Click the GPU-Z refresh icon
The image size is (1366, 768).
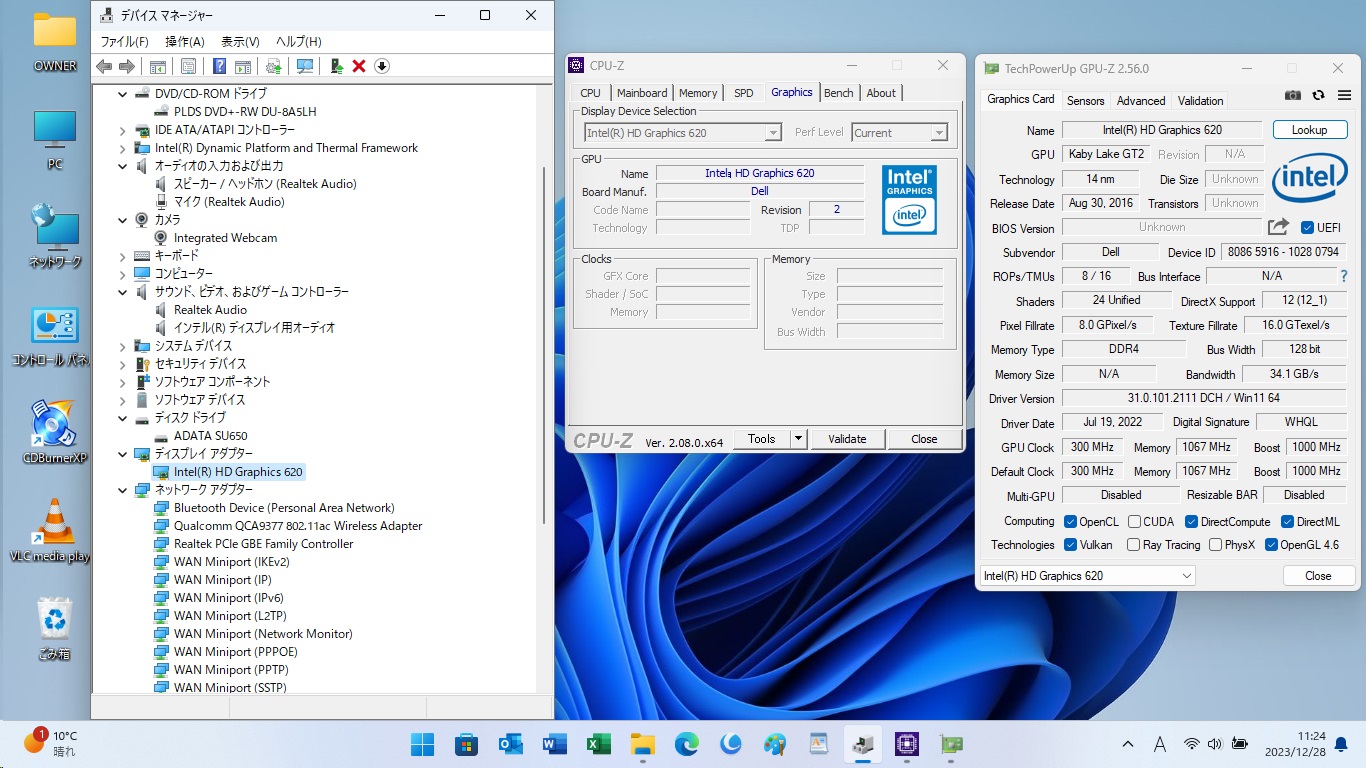[1318, 95]
